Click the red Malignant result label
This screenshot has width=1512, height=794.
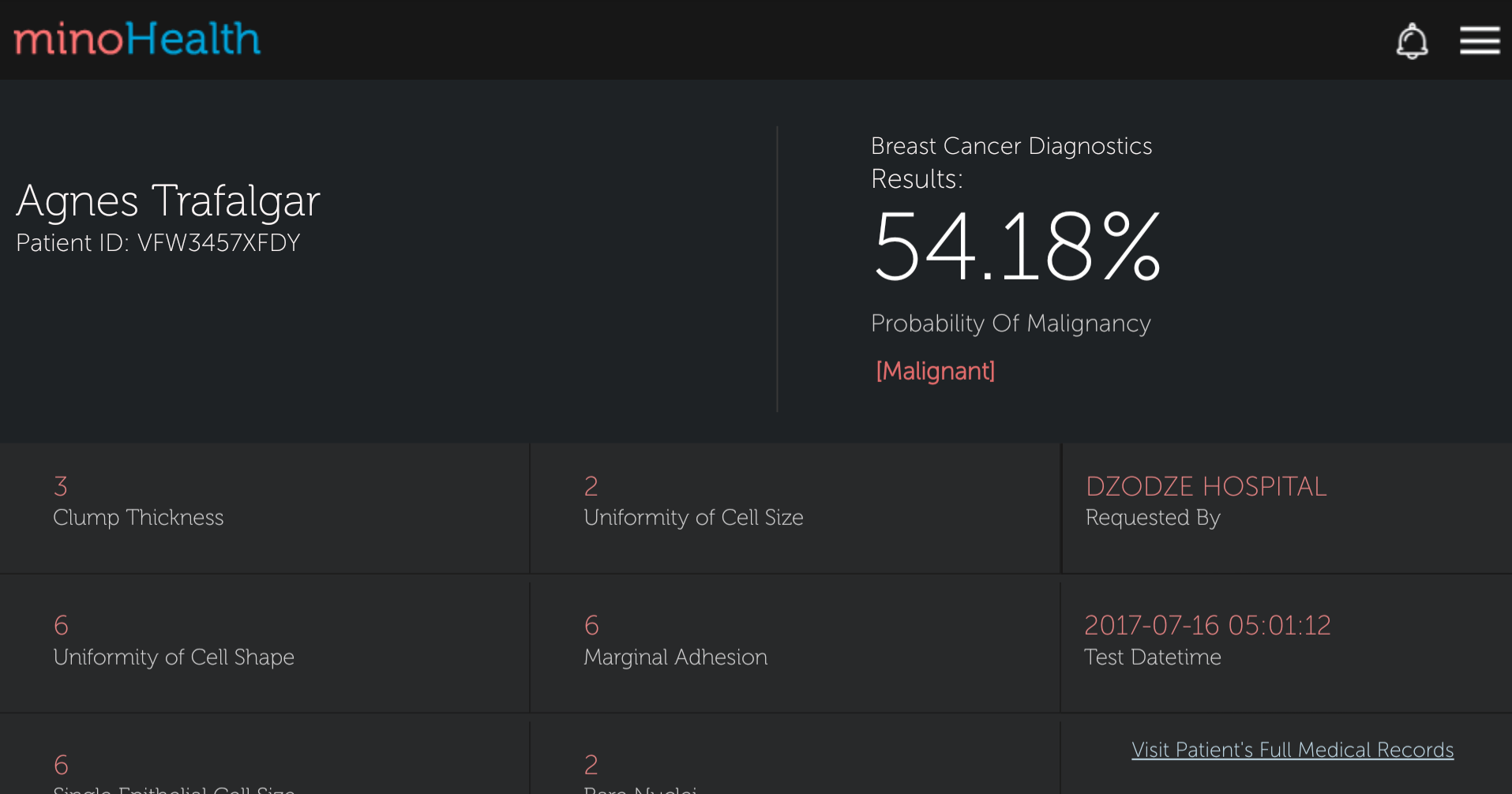coord(936,371)
